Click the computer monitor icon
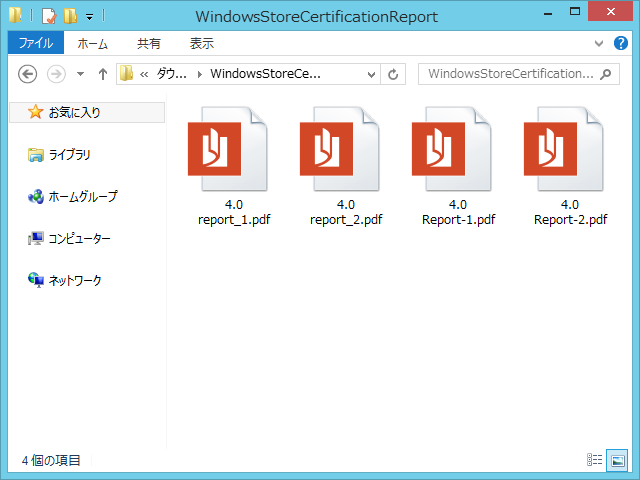The height and width of the screenshot is (480, 640). click(36, 238)
